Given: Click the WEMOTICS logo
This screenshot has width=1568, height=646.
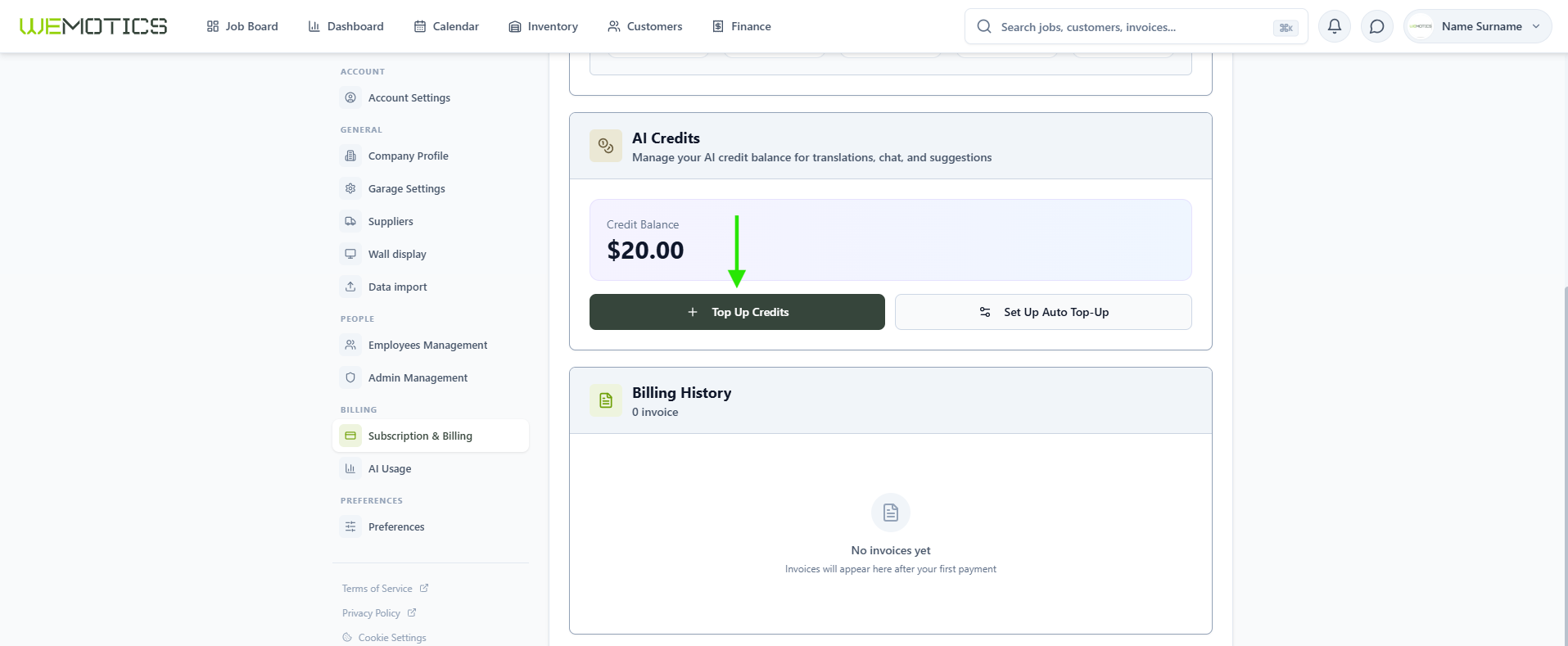Looking at the screenshot, I should (93, 26).
